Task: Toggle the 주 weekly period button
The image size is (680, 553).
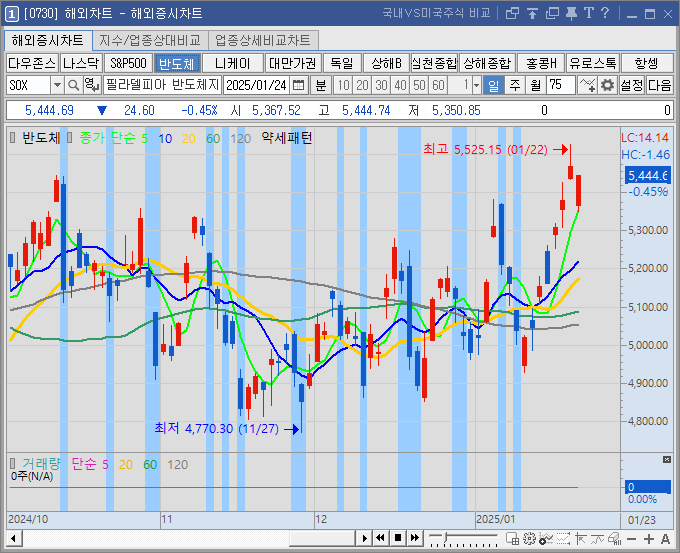Action: (515, 85)
